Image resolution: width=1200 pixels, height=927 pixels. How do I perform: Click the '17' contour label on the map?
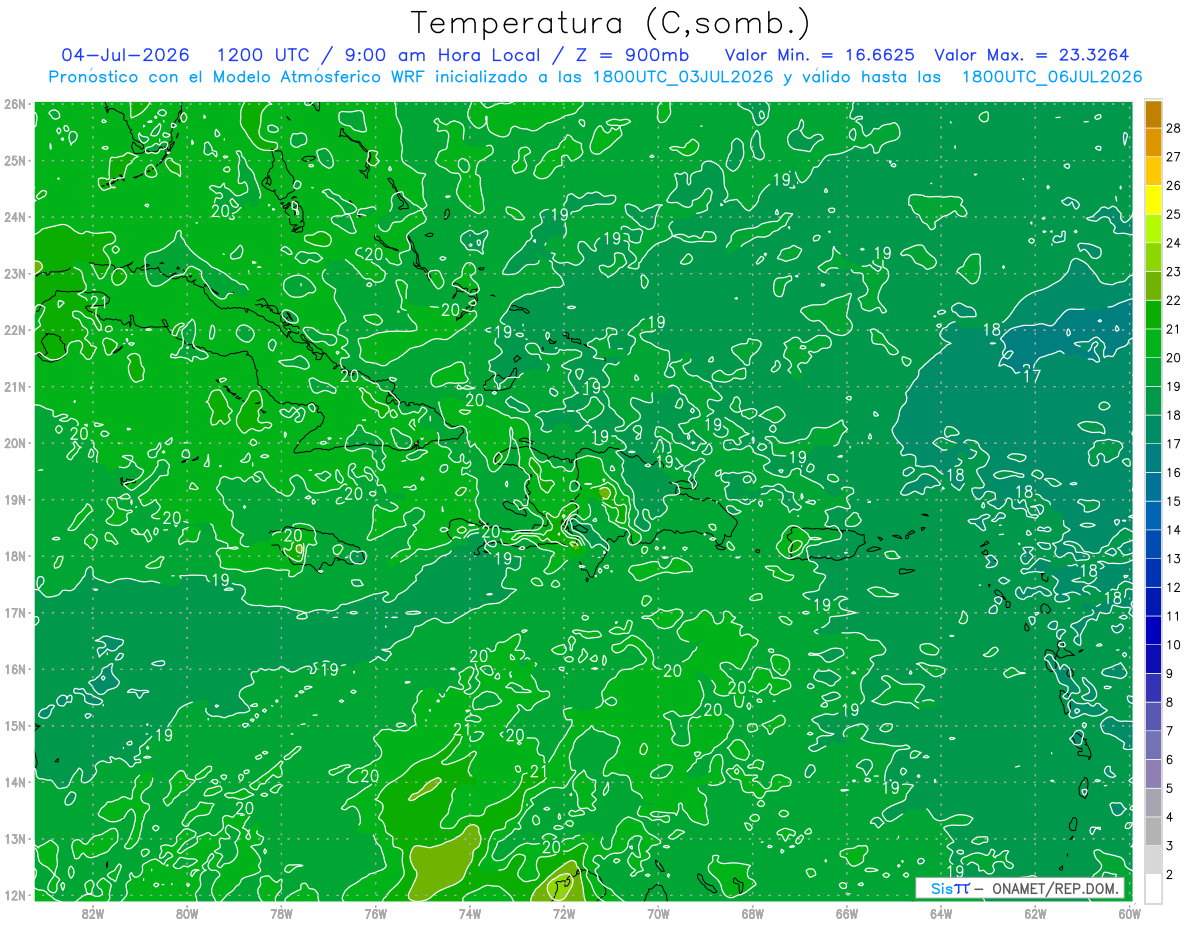coord(1032,376)
